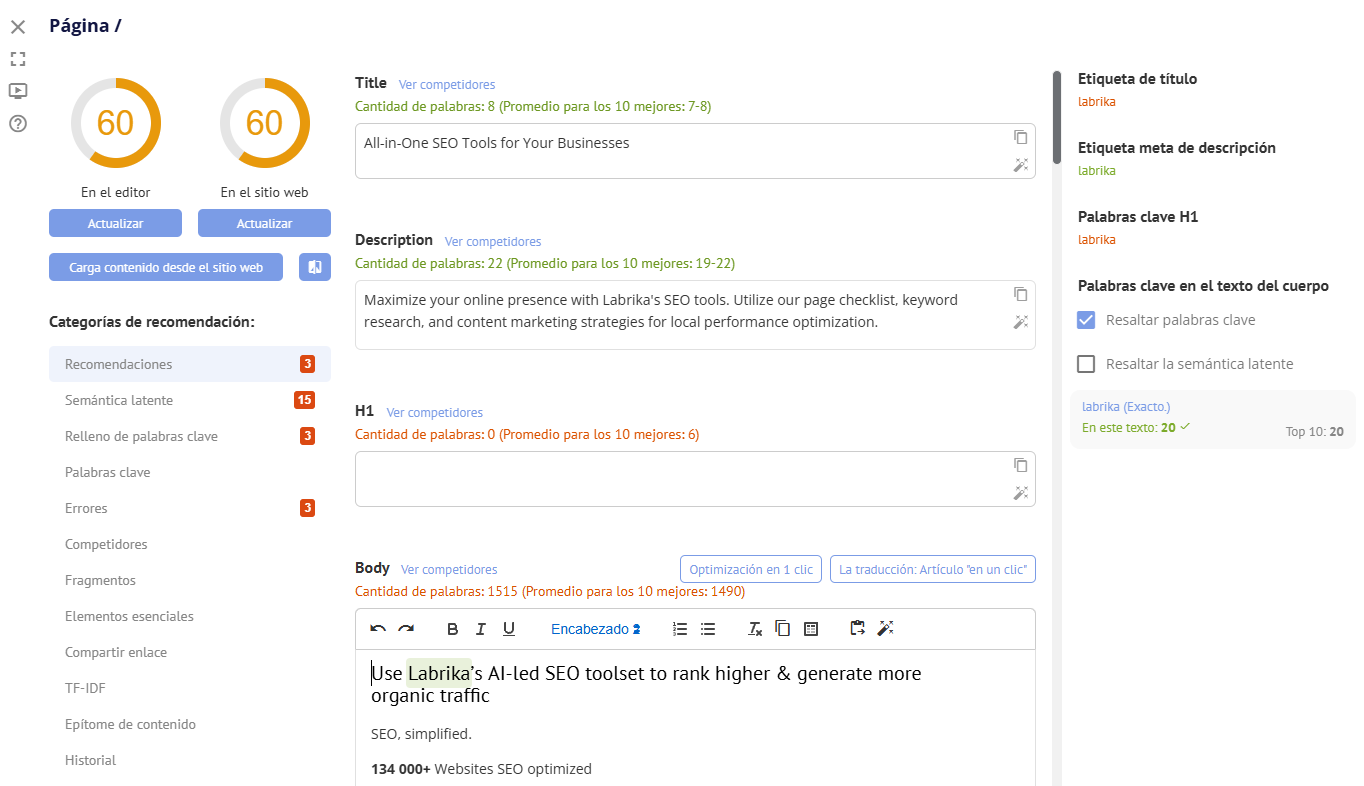Click the undo icon in editor toolbar
1364x786 pixels.
tap(378, 629)
